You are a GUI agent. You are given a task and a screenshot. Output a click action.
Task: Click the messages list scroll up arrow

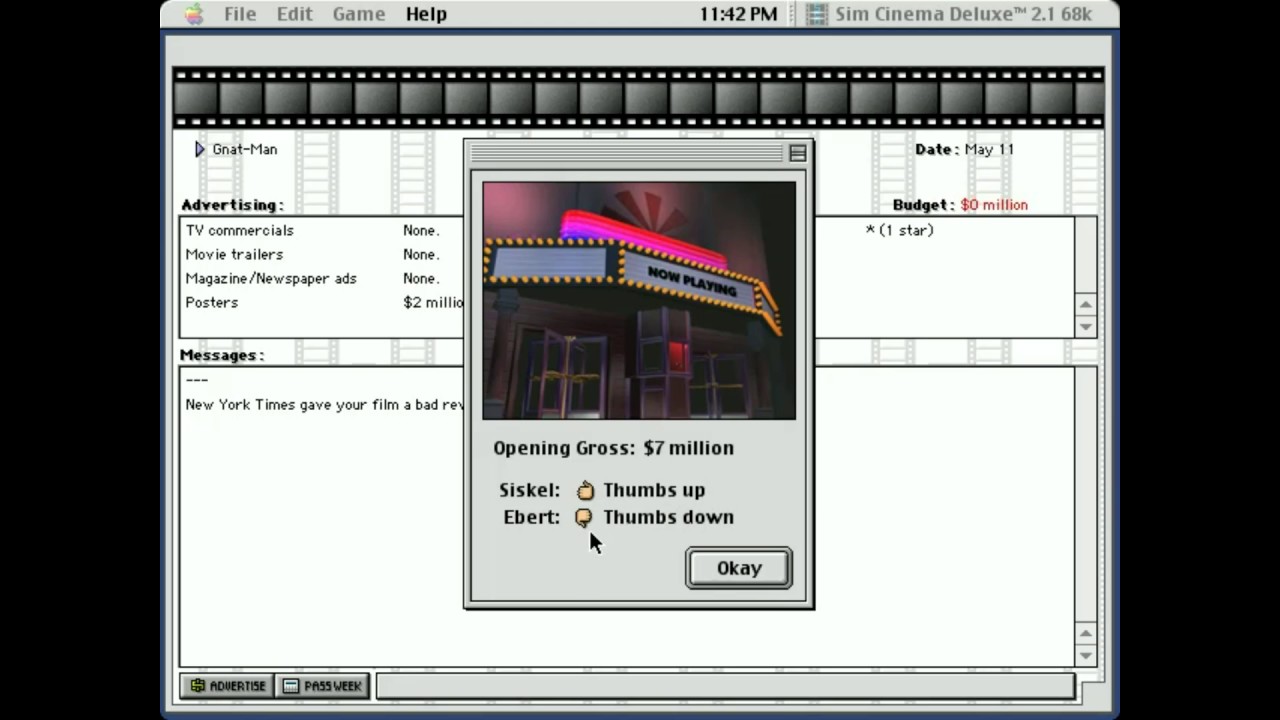click(1086, 634)
